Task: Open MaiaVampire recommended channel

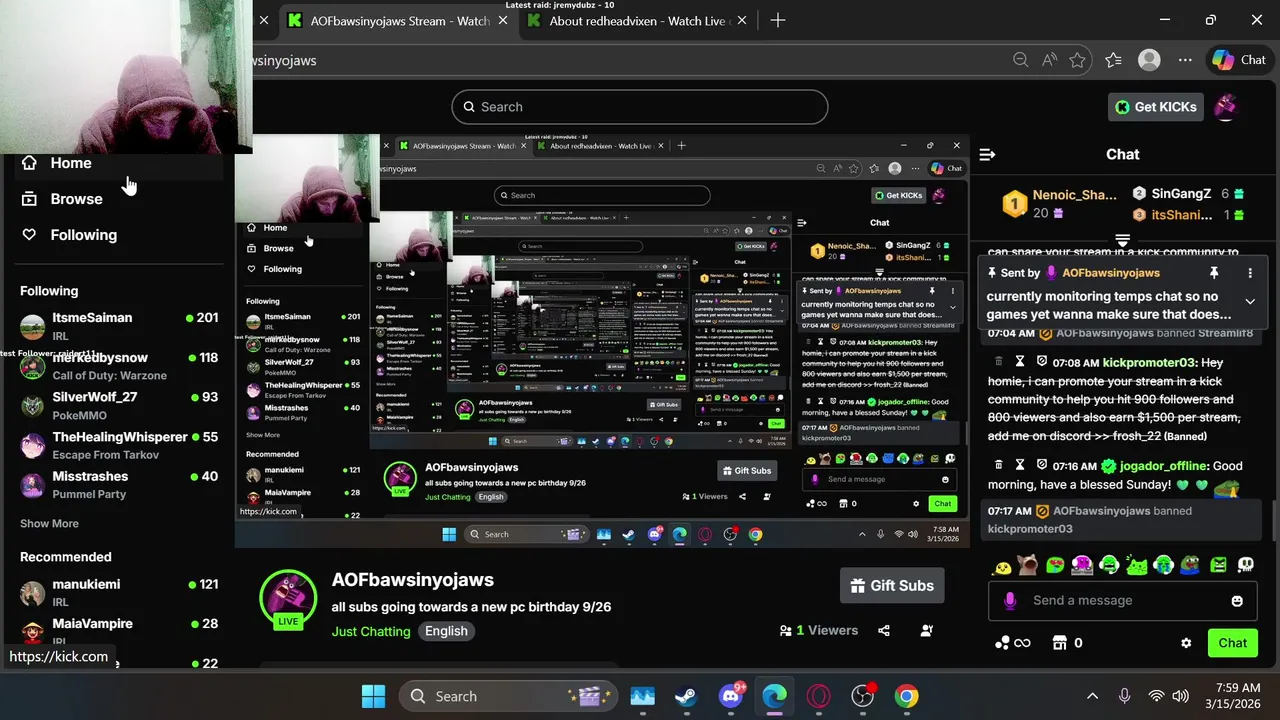Action: tap(119, 631)
